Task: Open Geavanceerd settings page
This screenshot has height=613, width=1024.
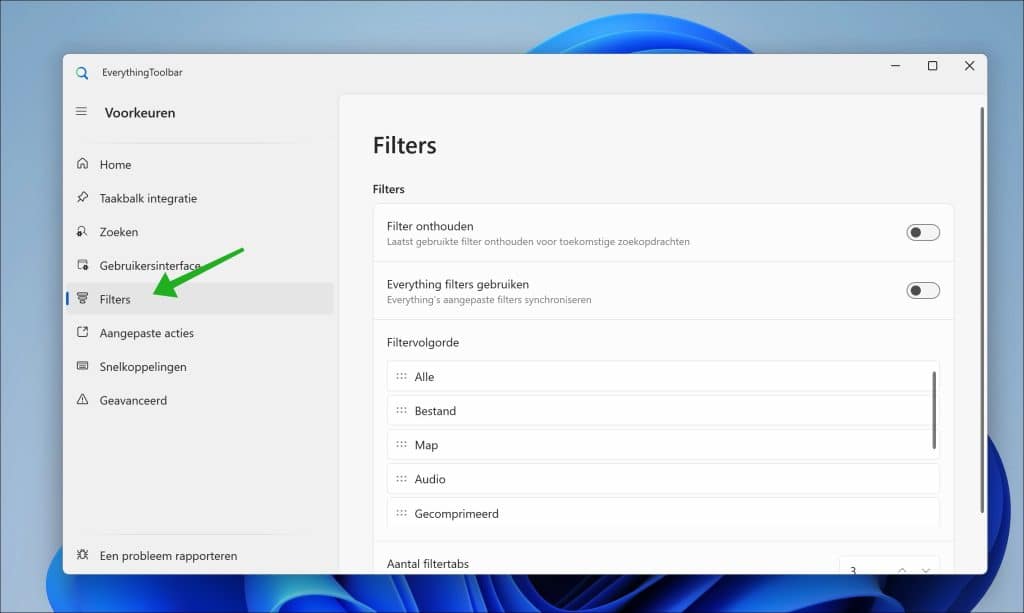Action: [x=199, y=400]
